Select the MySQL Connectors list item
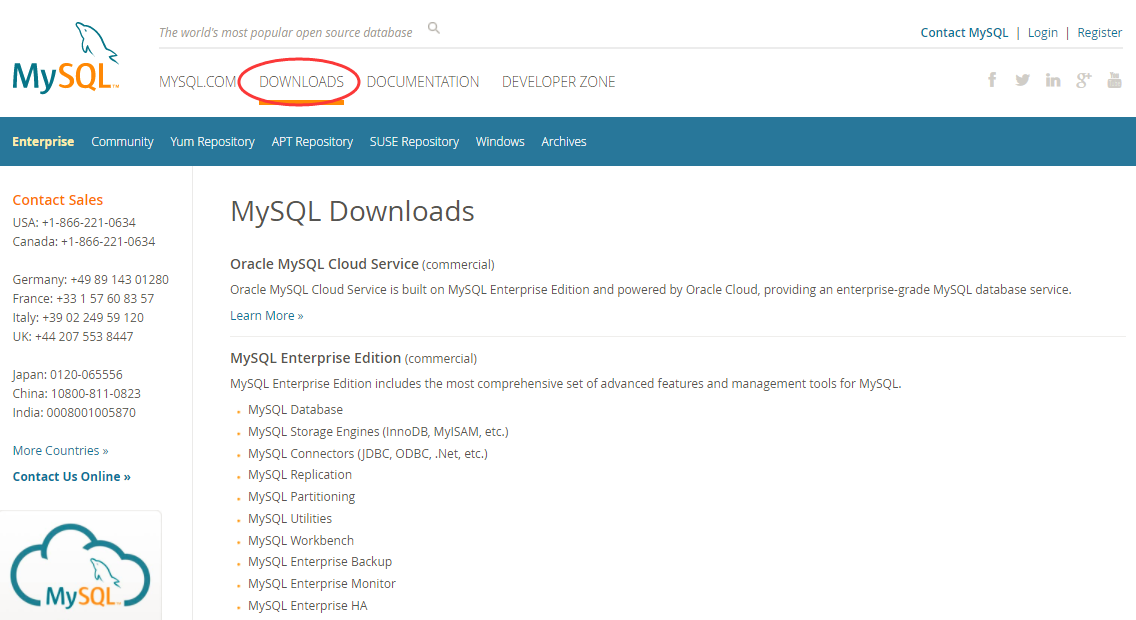Screen dimensions: 1136x620 (x=368, y=453)
